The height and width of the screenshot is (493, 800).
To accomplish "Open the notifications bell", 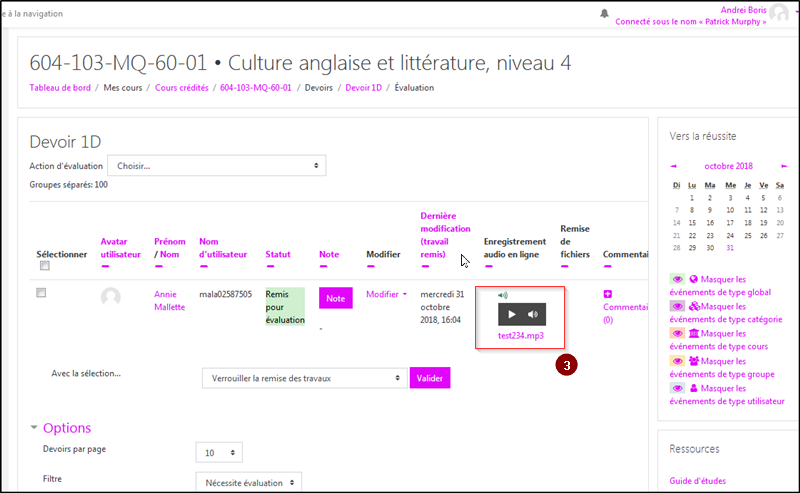I will pos(604,13).
